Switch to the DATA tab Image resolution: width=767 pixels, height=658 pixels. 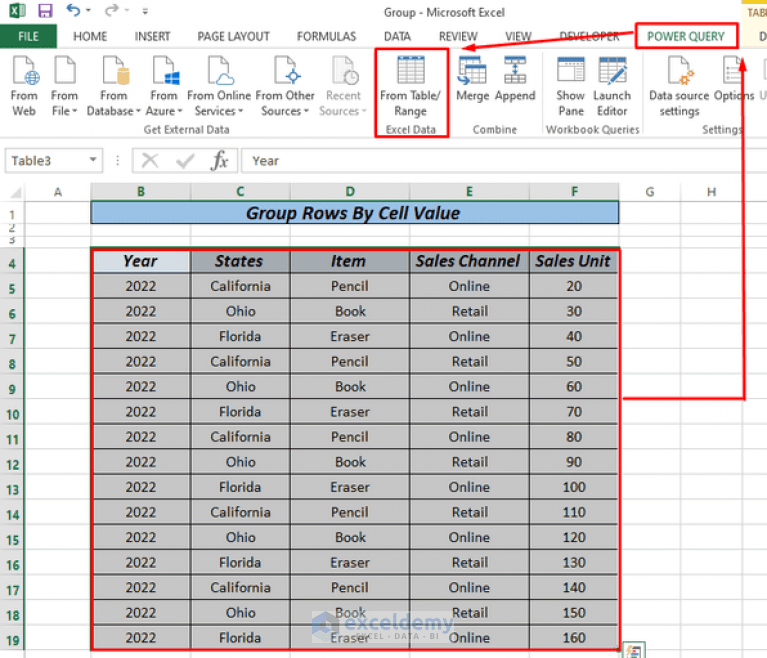(x=397, y=36)
